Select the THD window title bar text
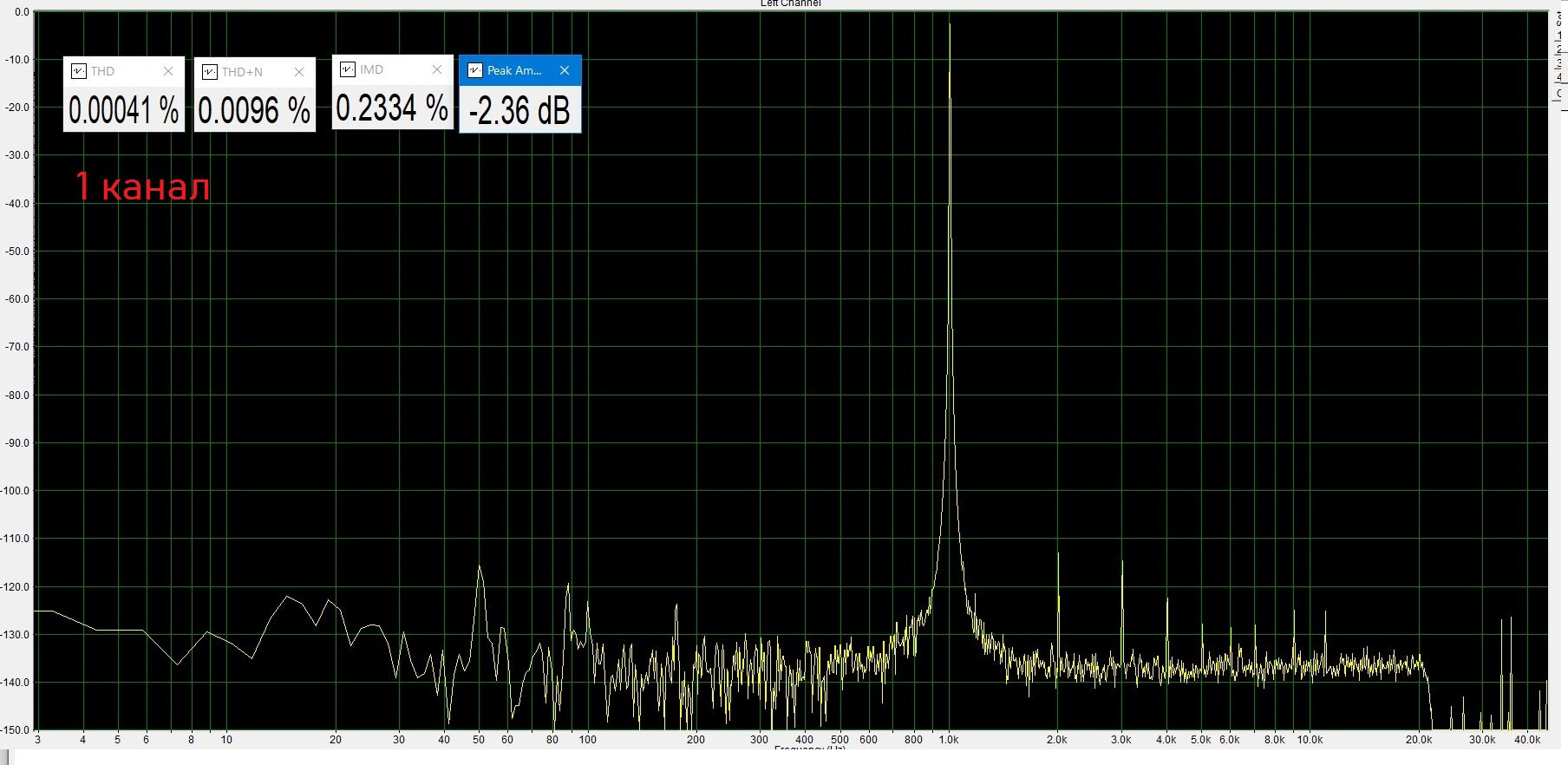 tap(102, 71)
